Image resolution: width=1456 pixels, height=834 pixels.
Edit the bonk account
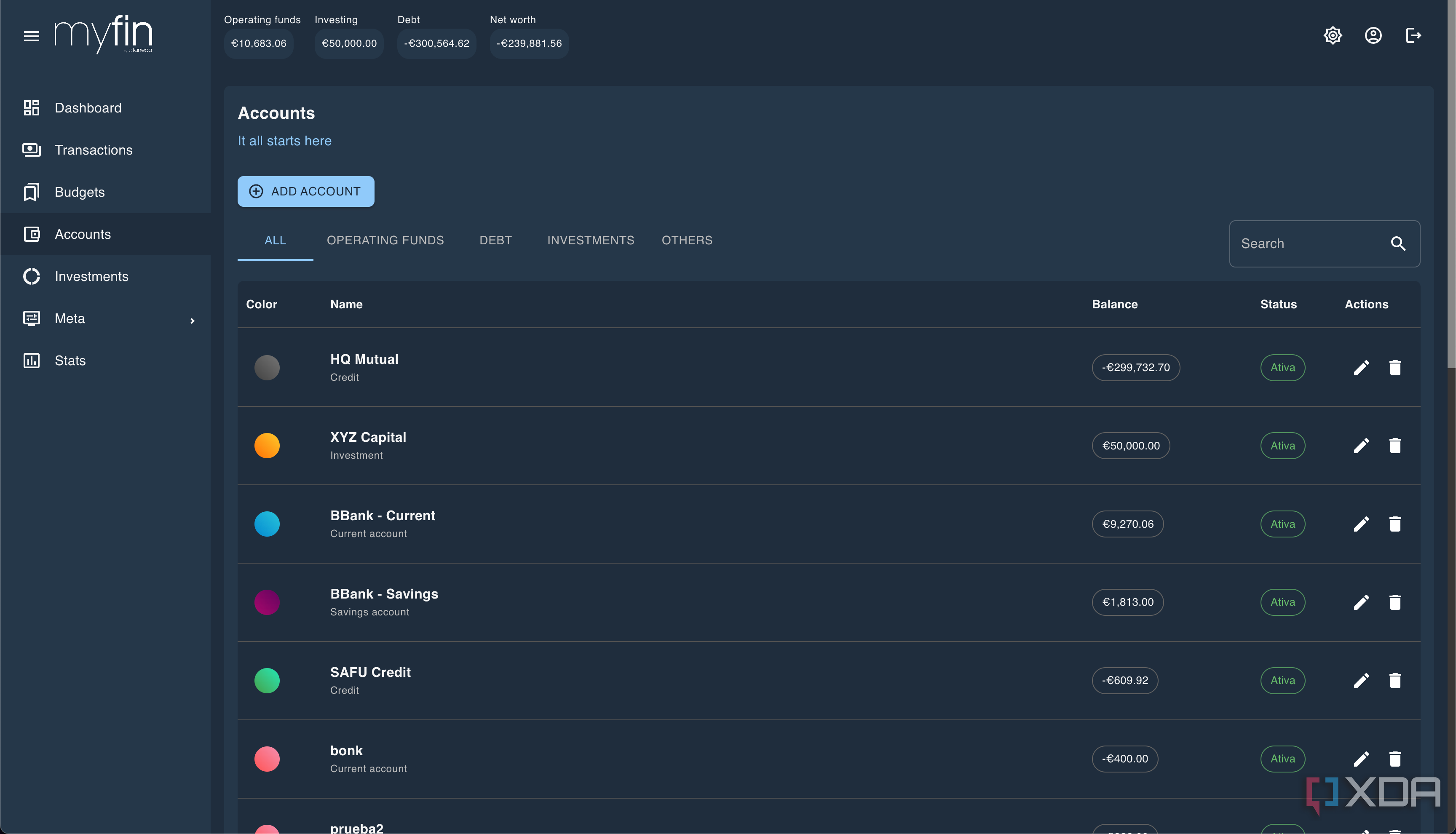tap(1362, 759)
